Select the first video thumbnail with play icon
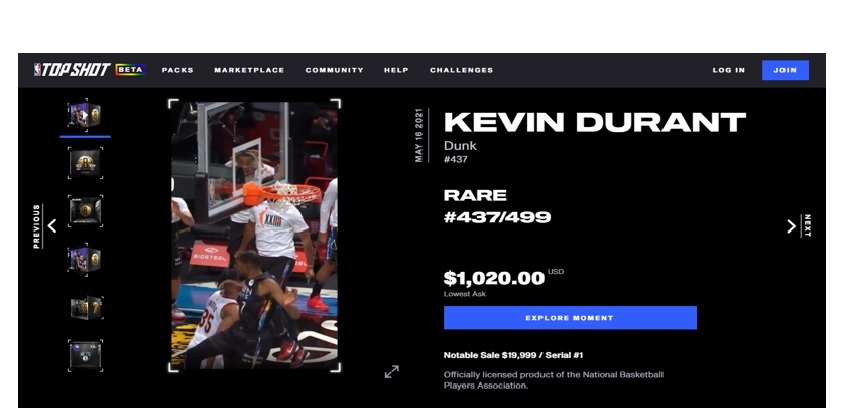Viewport: 844px width, 408px height. 85,115
